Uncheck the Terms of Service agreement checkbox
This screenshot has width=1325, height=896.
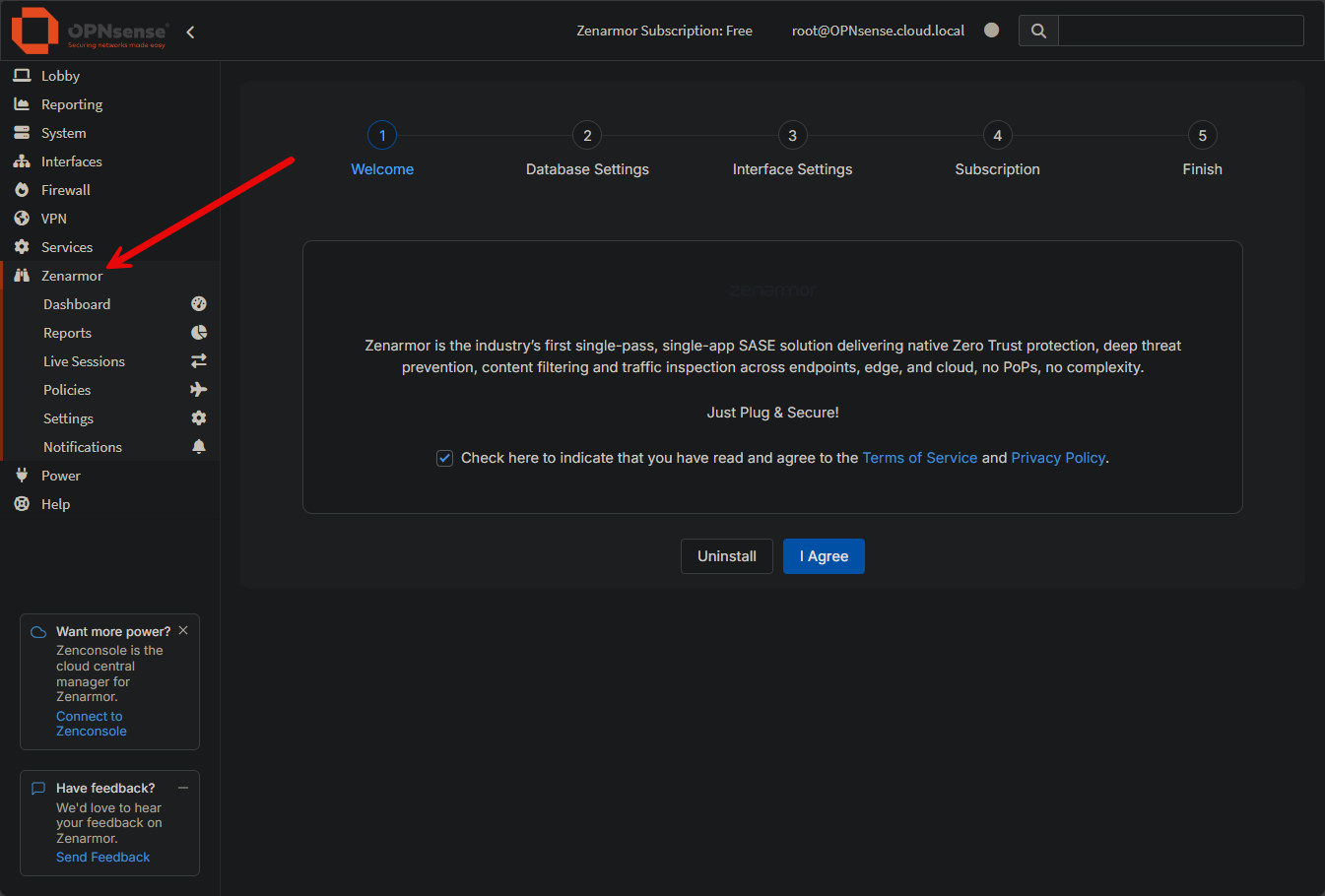(x=444, y=457)
